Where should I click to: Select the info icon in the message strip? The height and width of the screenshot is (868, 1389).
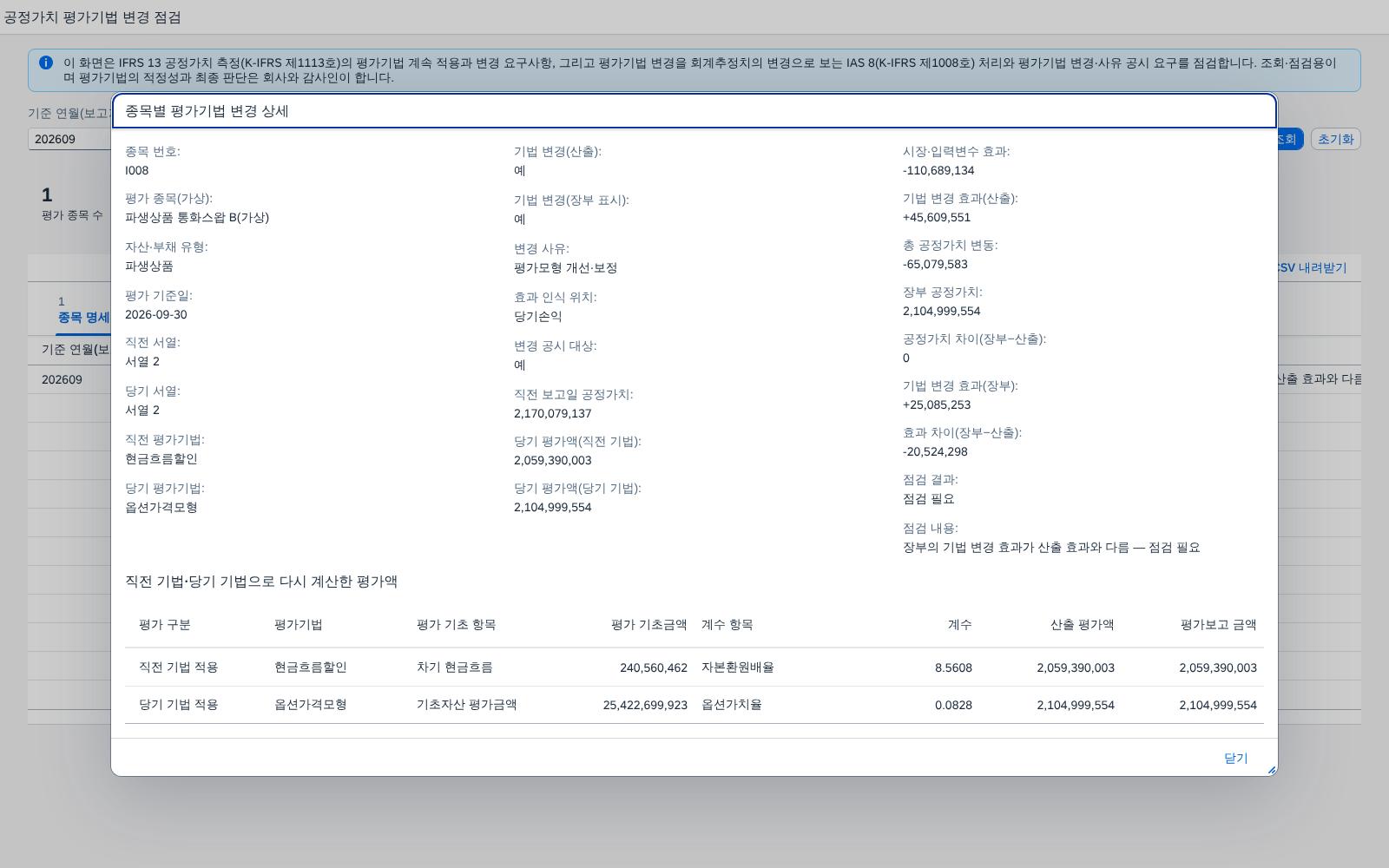click(x=46, y=62)
